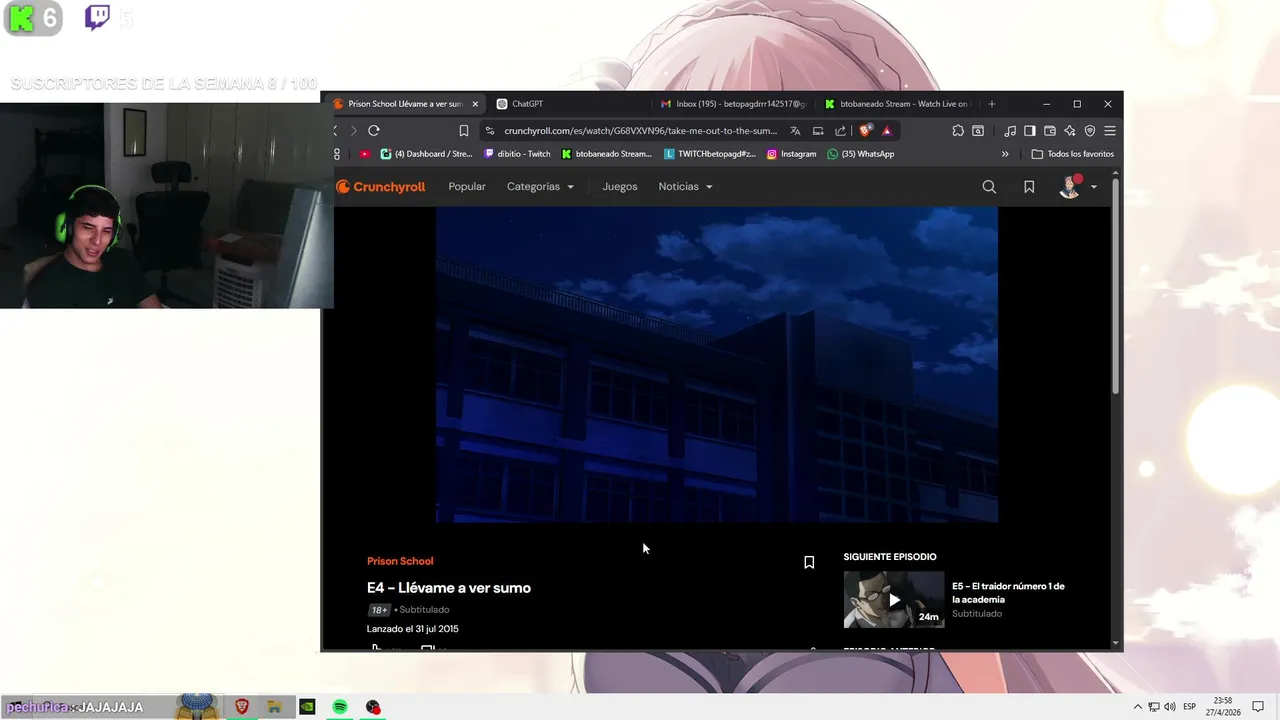Open the site settings icon beside the URL
This screenshot has height=720, width=1280.
click(489, 130)
